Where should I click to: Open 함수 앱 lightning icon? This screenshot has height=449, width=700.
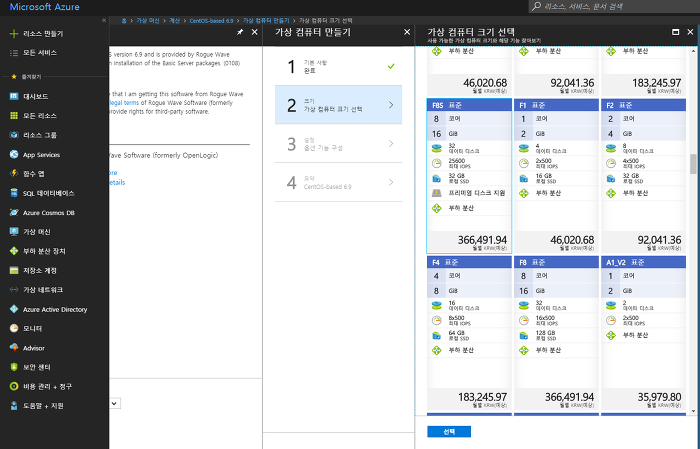tap(14, 174)
